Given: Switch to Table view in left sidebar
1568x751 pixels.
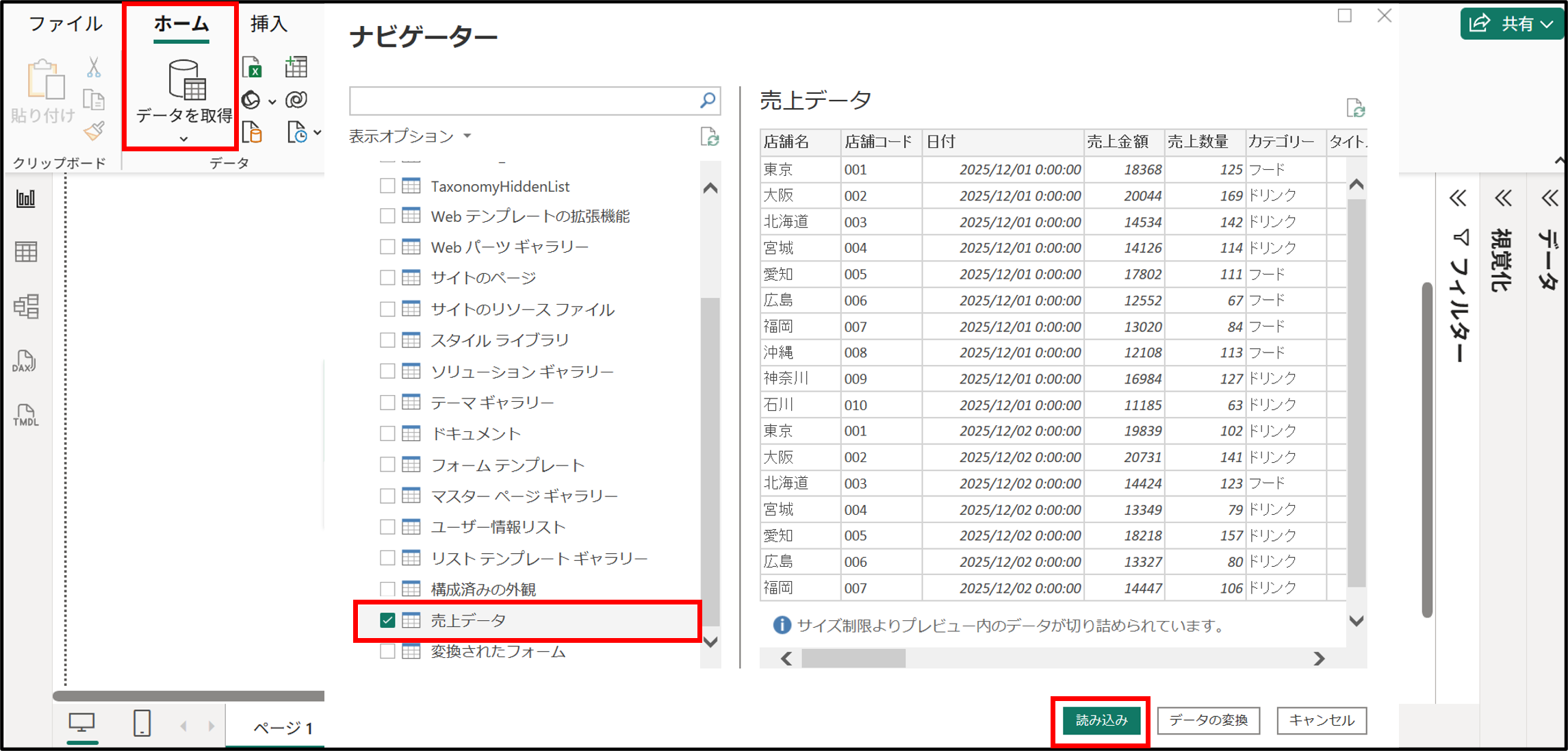Looking at the screenshot, I should (x=26, y=251).
